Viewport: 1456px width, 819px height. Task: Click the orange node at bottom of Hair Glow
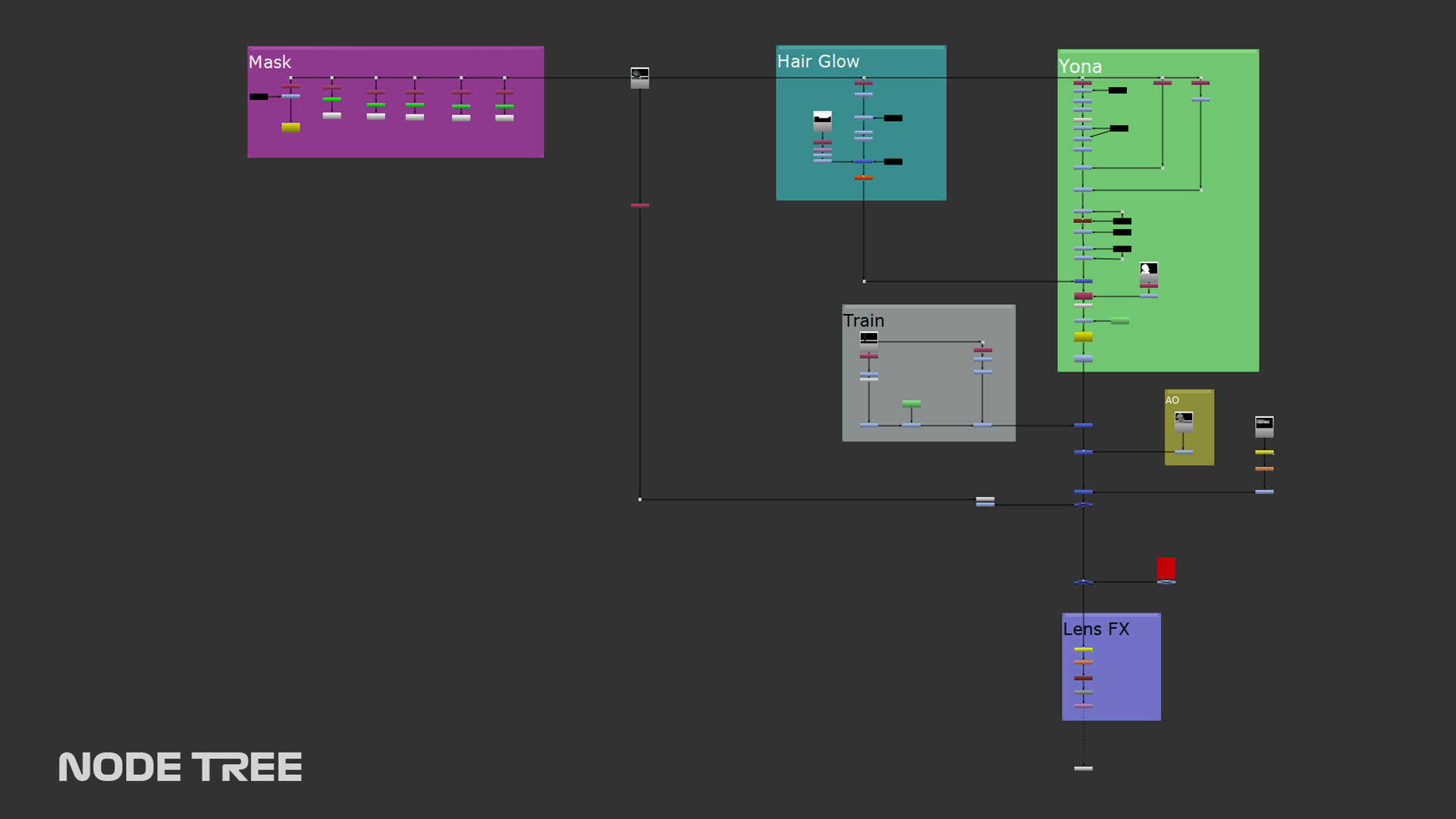863,178
